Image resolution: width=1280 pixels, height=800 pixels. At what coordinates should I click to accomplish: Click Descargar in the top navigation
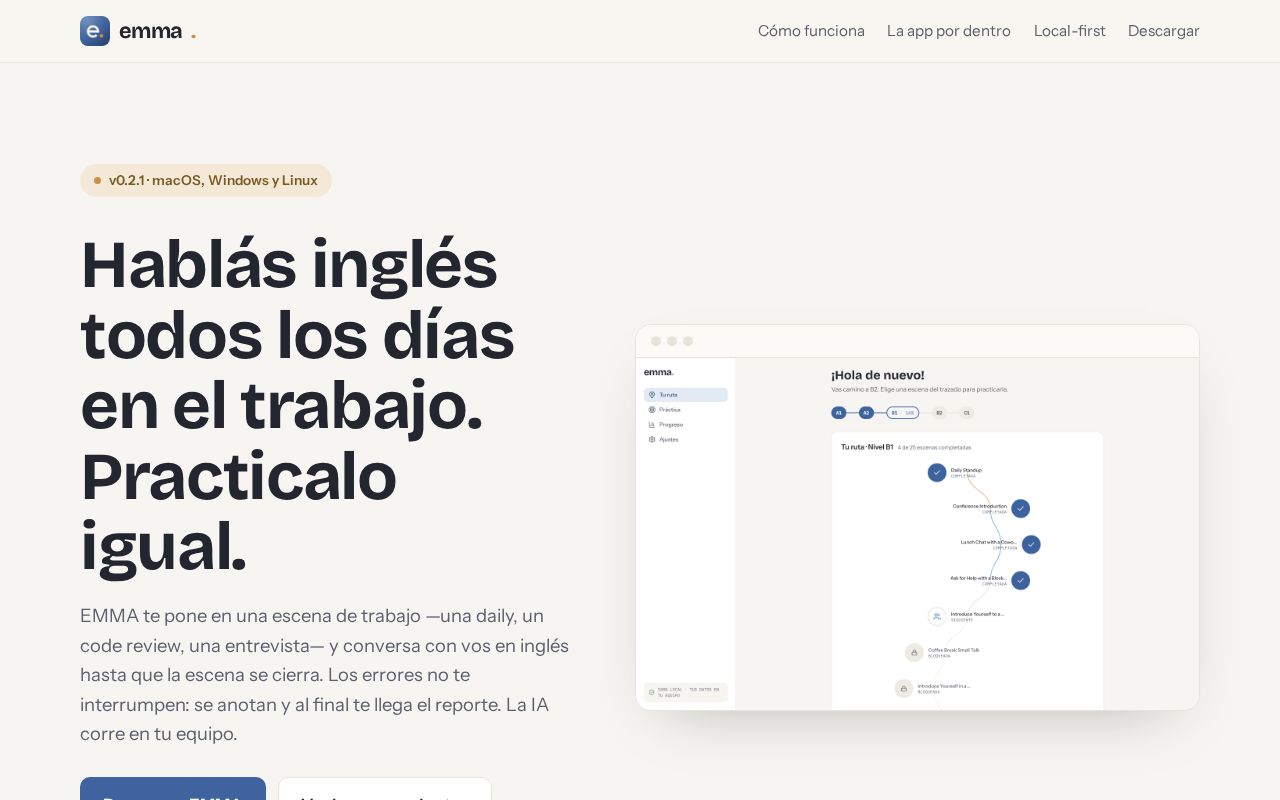coord(1164,31)
